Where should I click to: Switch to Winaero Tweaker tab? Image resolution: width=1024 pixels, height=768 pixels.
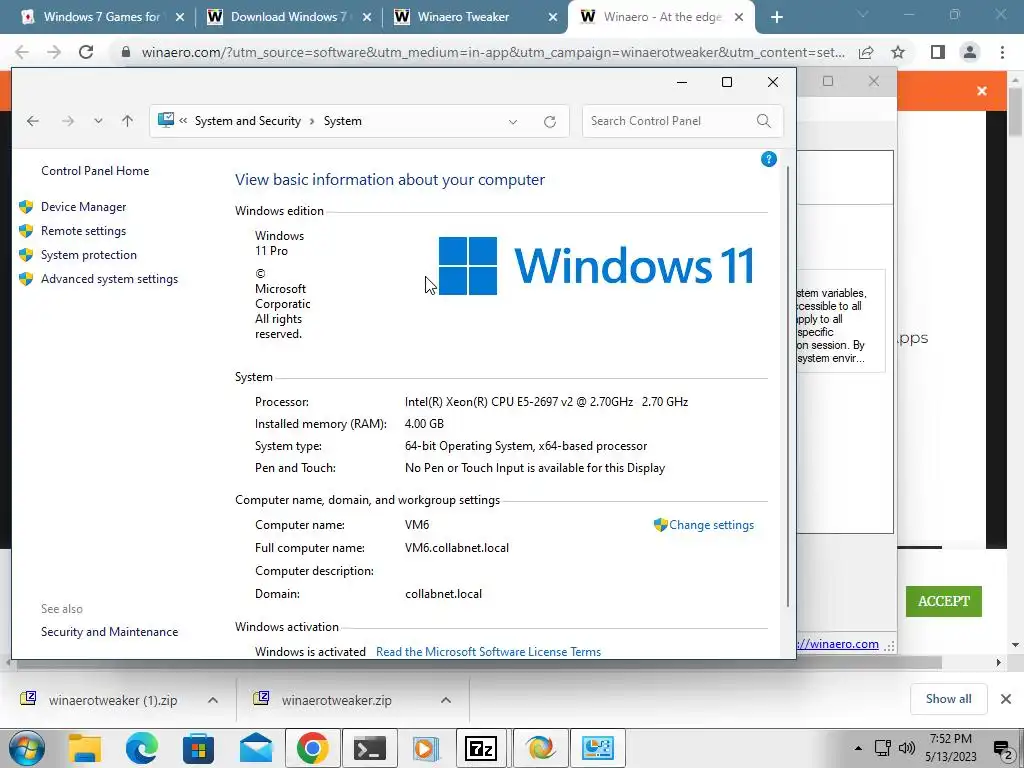coord(463,17)
